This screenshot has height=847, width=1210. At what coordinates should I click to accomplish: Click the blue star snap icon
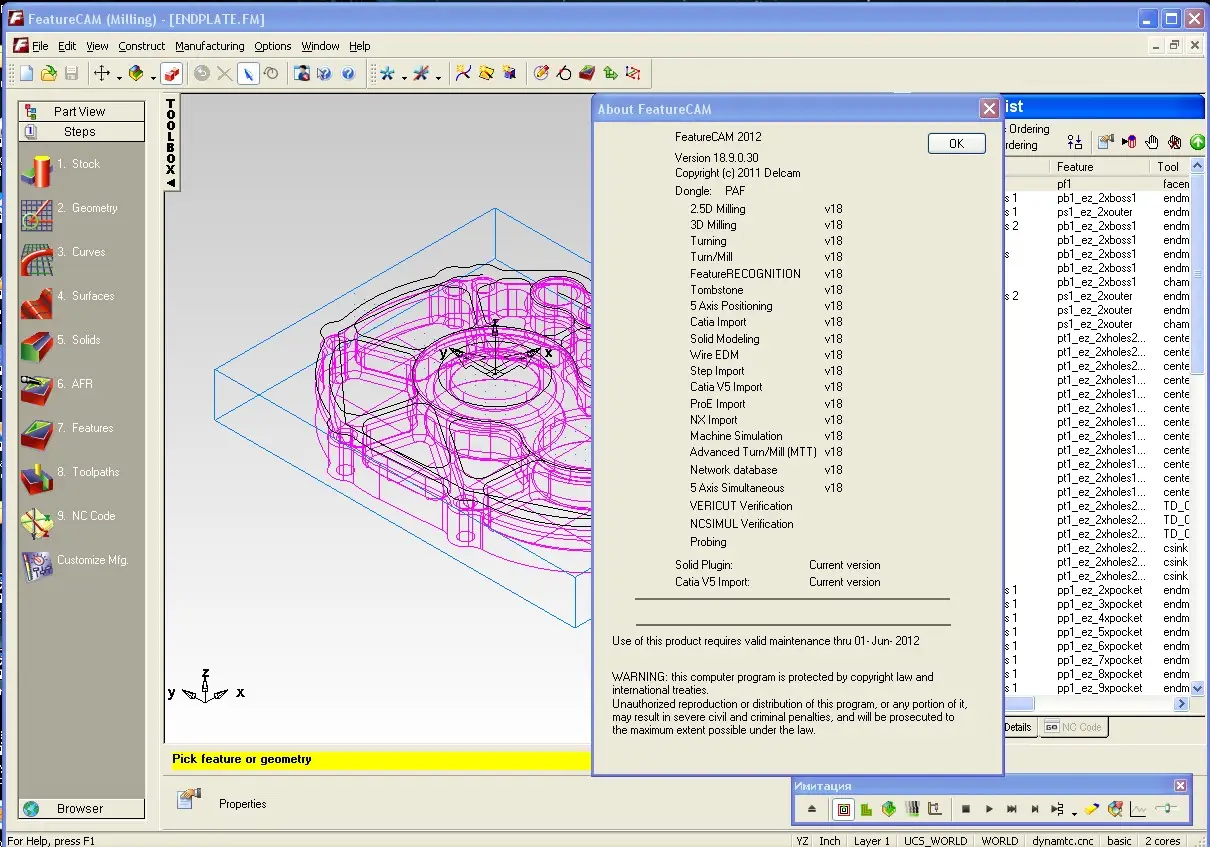click(387, 73)
